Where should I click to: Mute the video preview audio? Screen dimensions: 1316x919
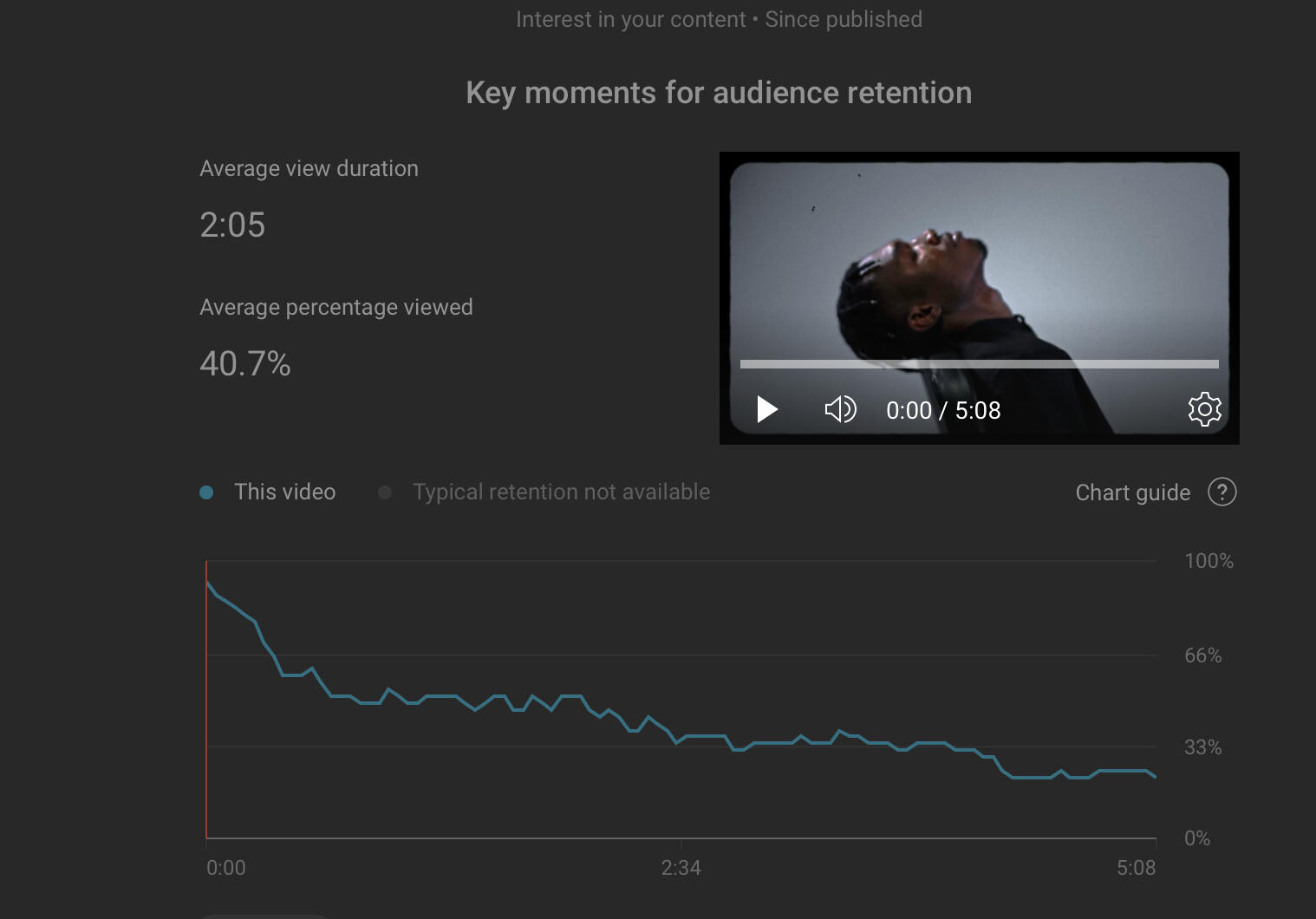point(840,409)
